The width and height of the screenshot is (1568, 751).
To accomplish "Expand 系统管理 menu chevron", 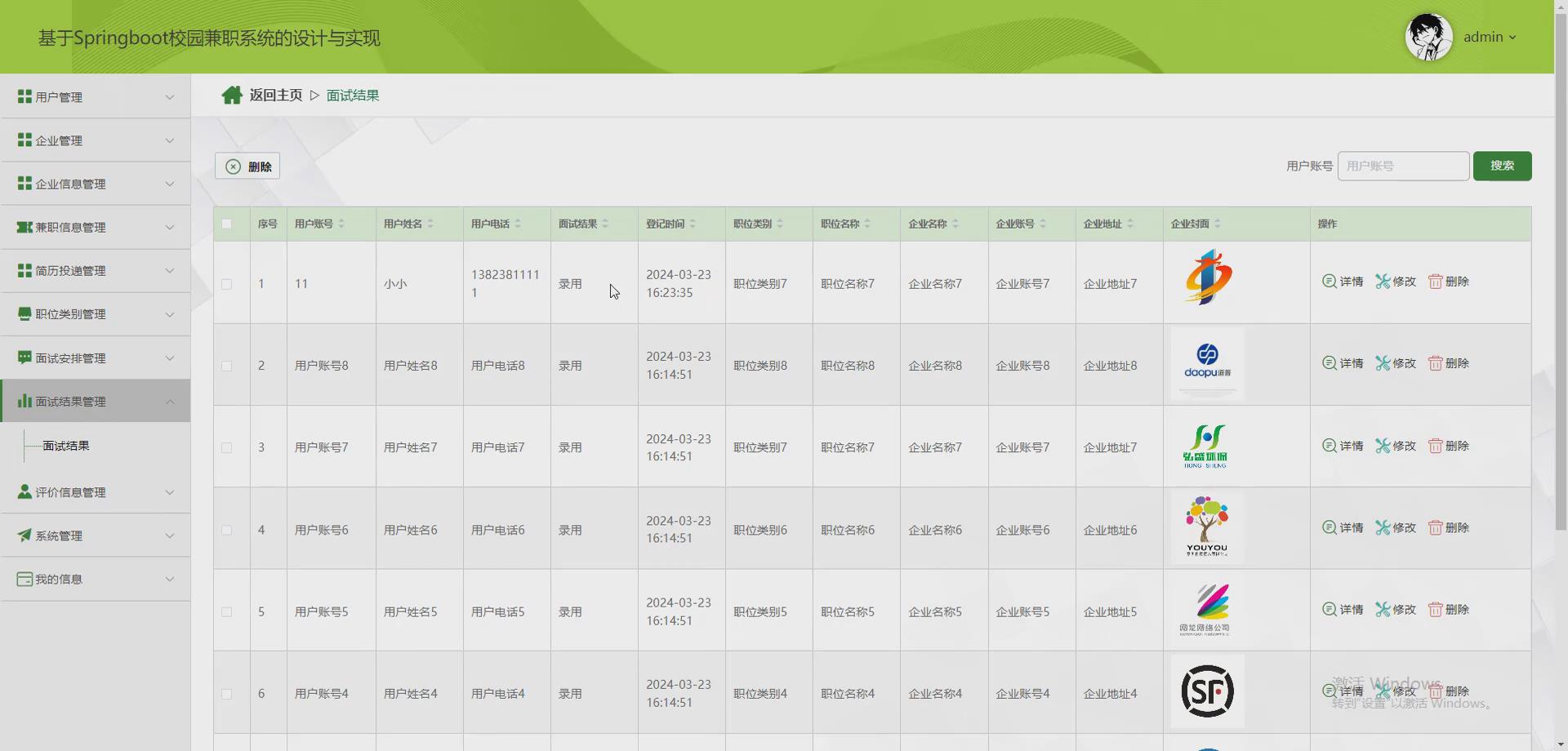I will coord(170,535).
